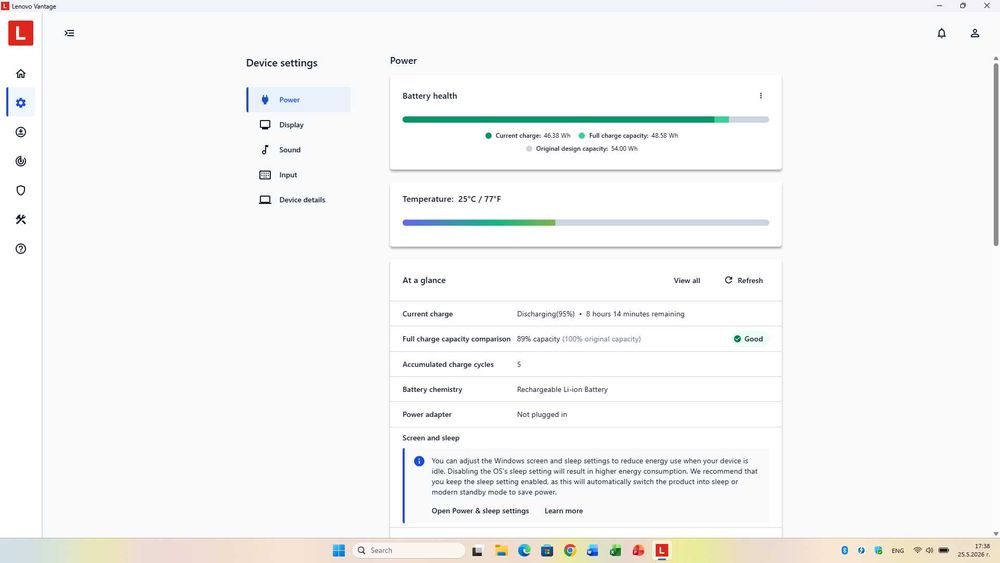
Task: Click the 'Temperature: 25°C / 77°F' text
Action: (x=452, y=199)
